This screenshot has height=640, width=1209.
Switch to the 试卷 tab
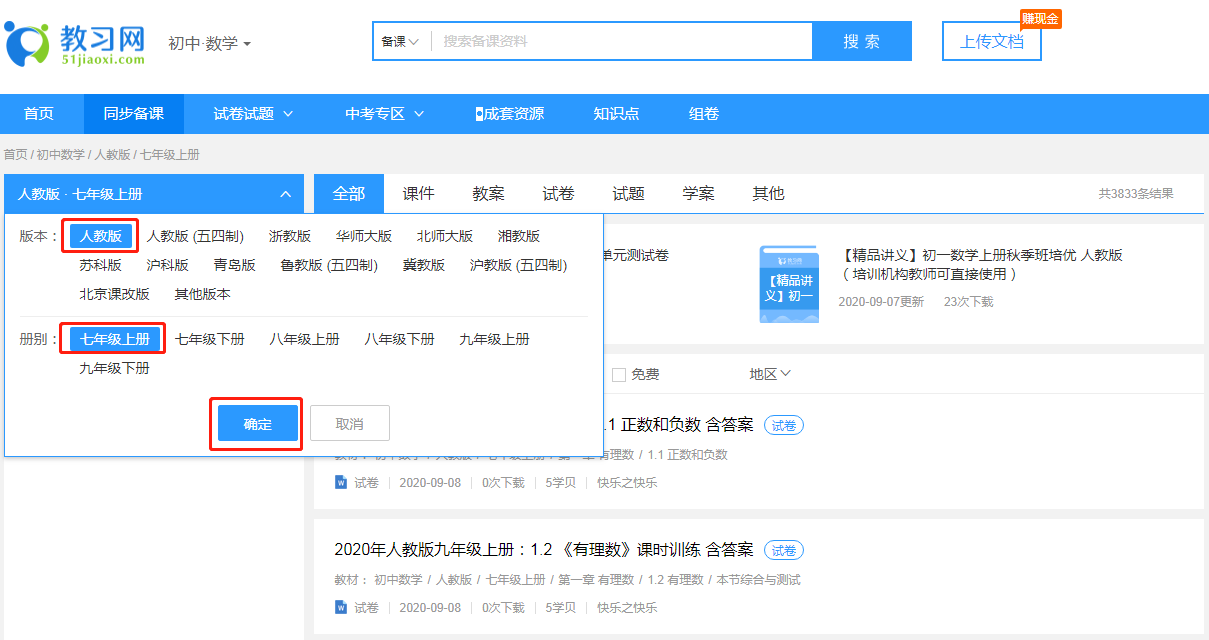559,194
